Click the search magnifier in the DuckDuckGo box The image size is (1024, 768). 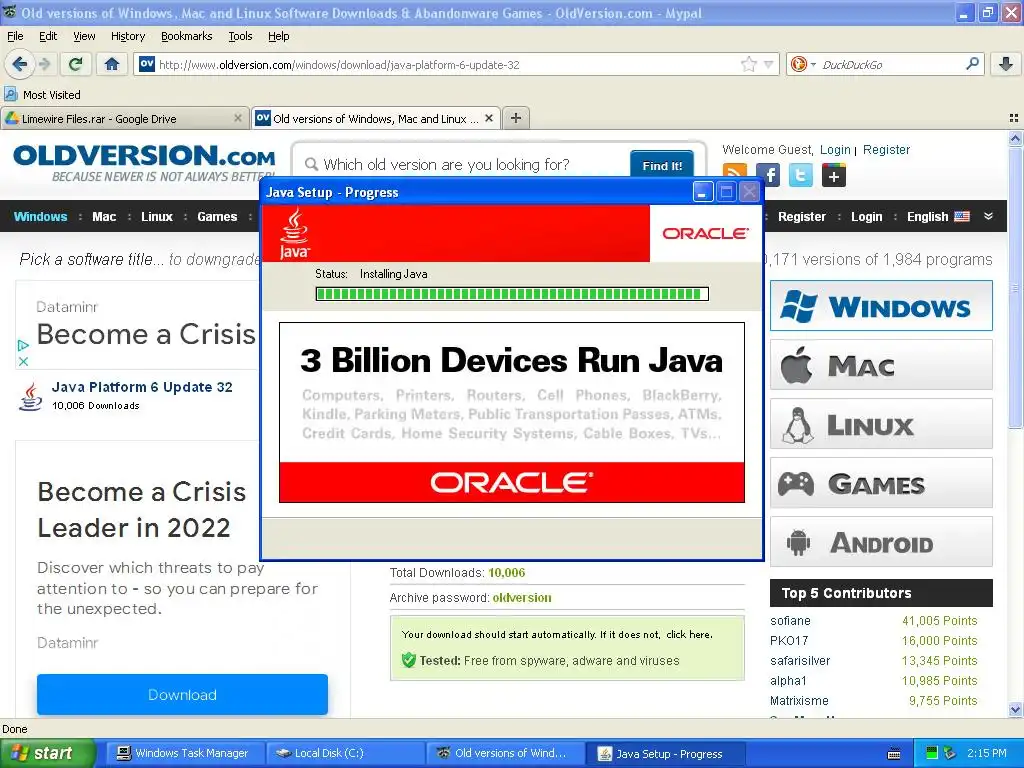(972, 64)
